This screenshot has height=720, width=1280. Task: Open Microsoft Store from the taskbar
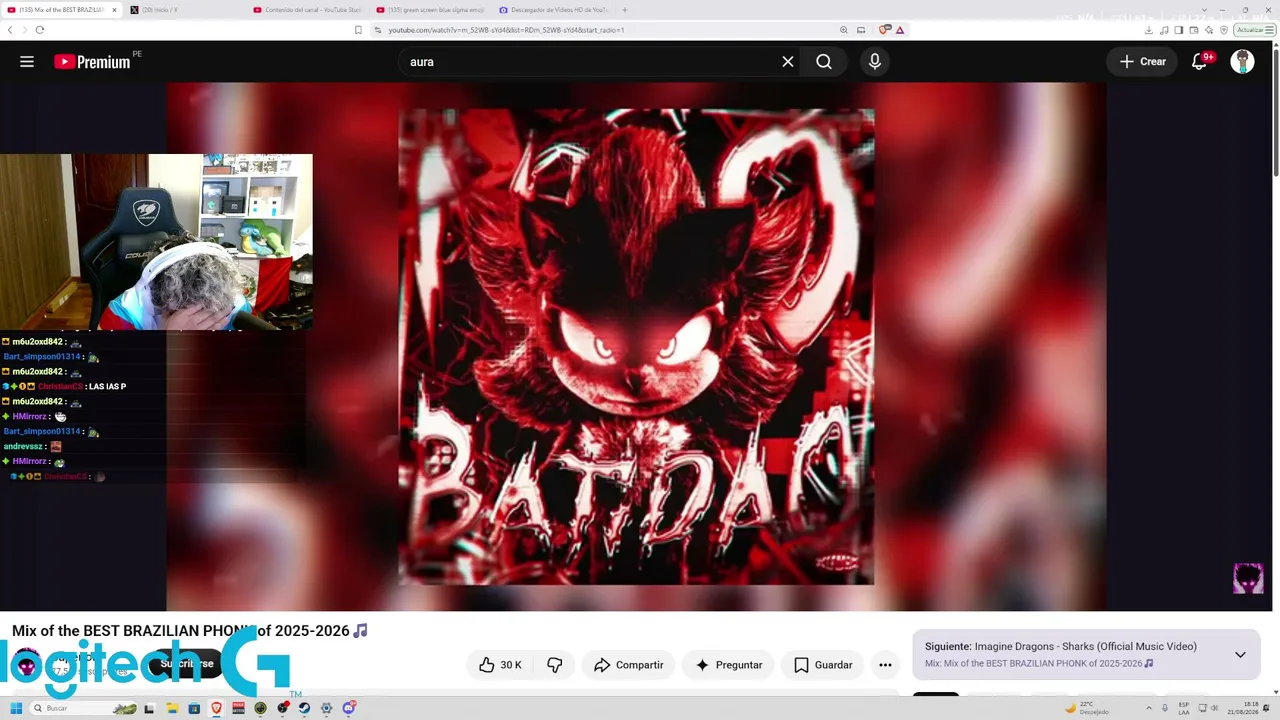pyautogui.click(x=194, y=708)
